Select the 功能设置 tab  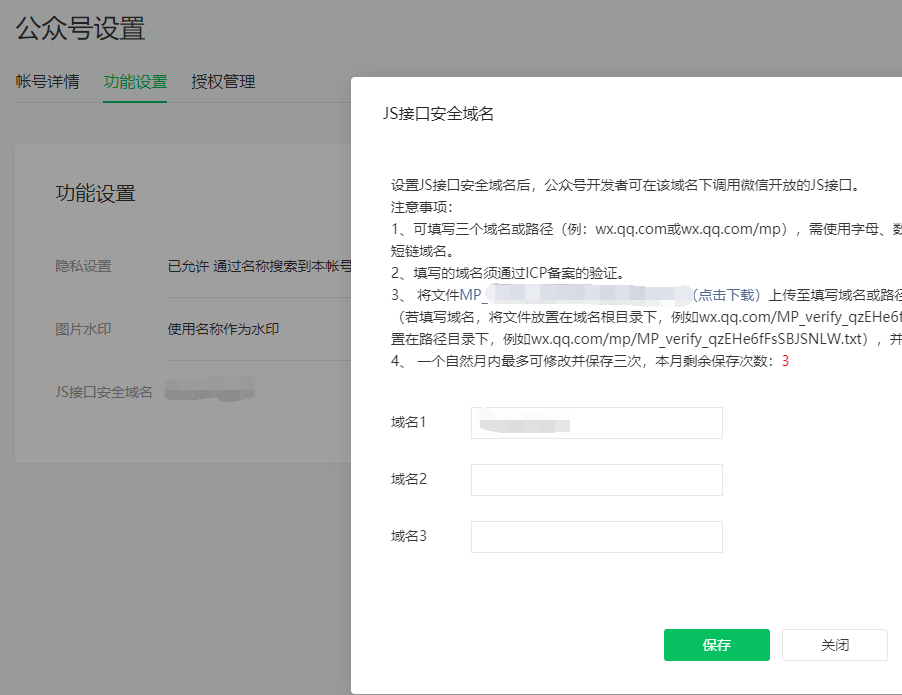pyautogui.click(x=134, y=82)
